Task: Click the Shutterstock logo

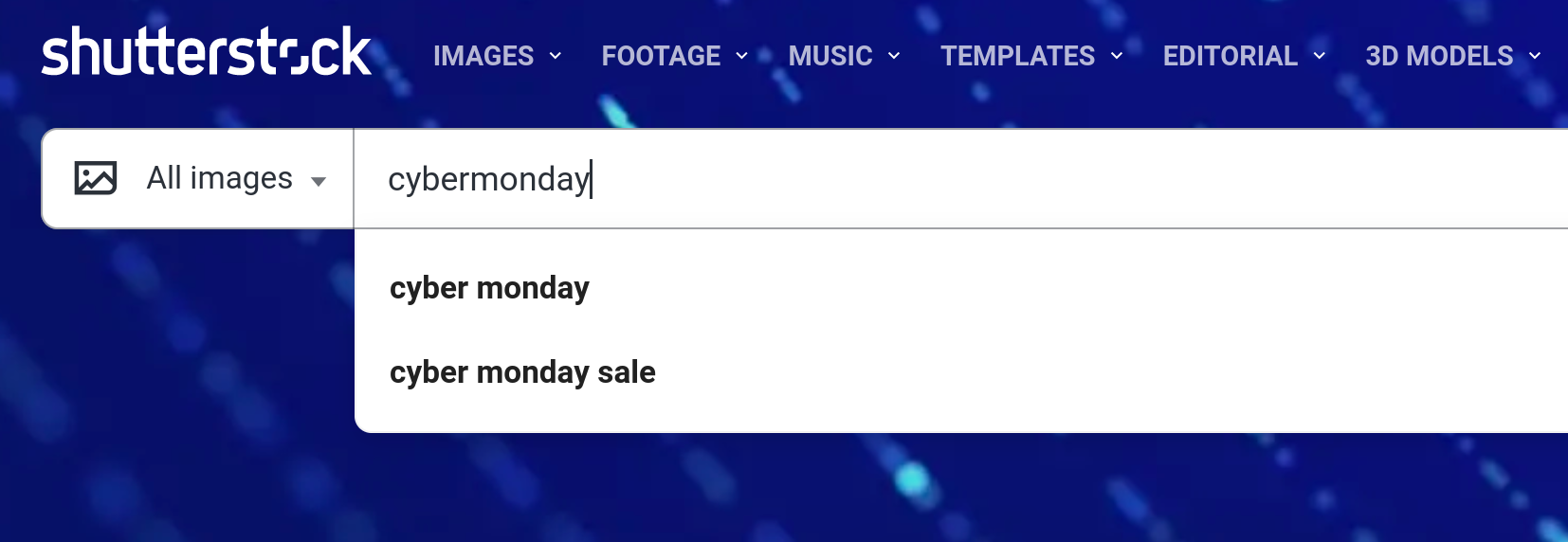Action: tap(207, 52)
